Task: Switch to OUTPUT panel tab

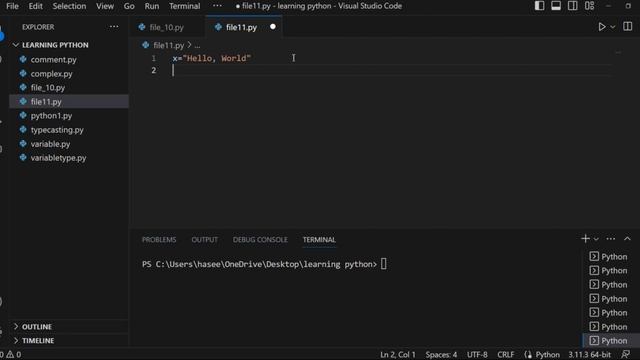Action: click(204, 240)
